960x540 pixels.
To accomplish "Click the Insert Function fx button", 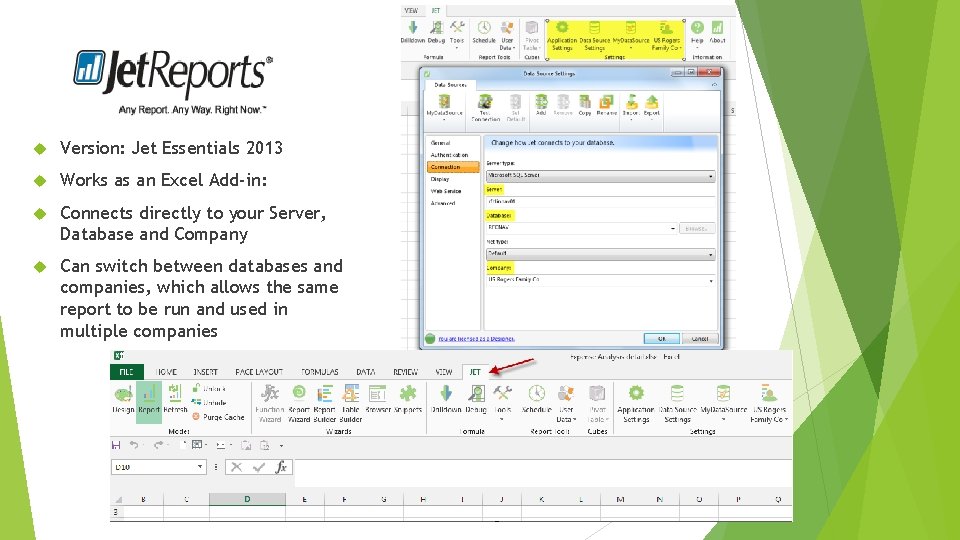I will tap(281, 467).
